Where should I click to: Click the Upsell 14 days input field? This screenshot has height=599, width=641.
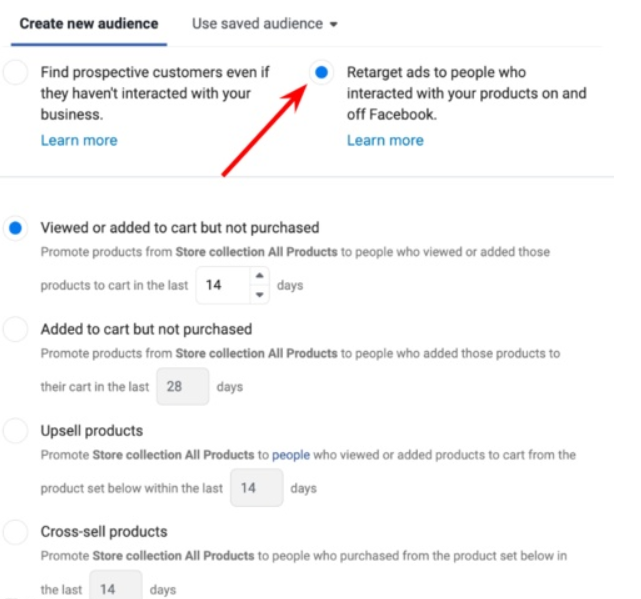tap(256, 488)
